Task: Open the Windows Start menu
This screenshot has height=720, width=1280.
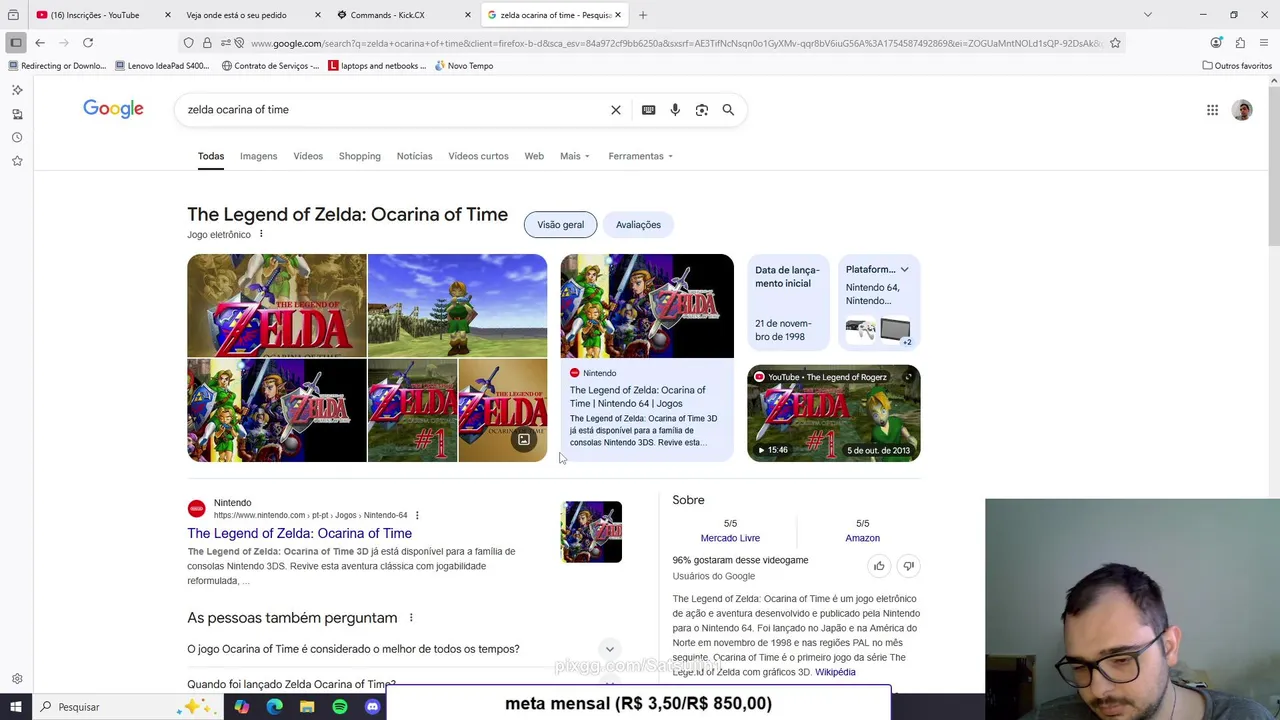Action: pyautogui.click(x=16, y=707)
